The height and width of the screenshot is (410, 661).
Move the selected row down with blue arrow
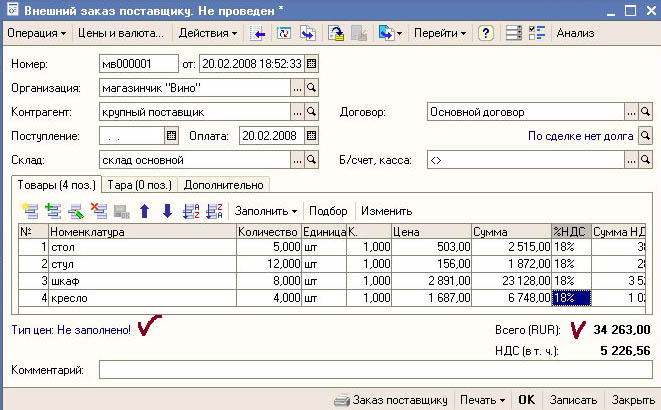pyautogui.click(x=167, y=211)
